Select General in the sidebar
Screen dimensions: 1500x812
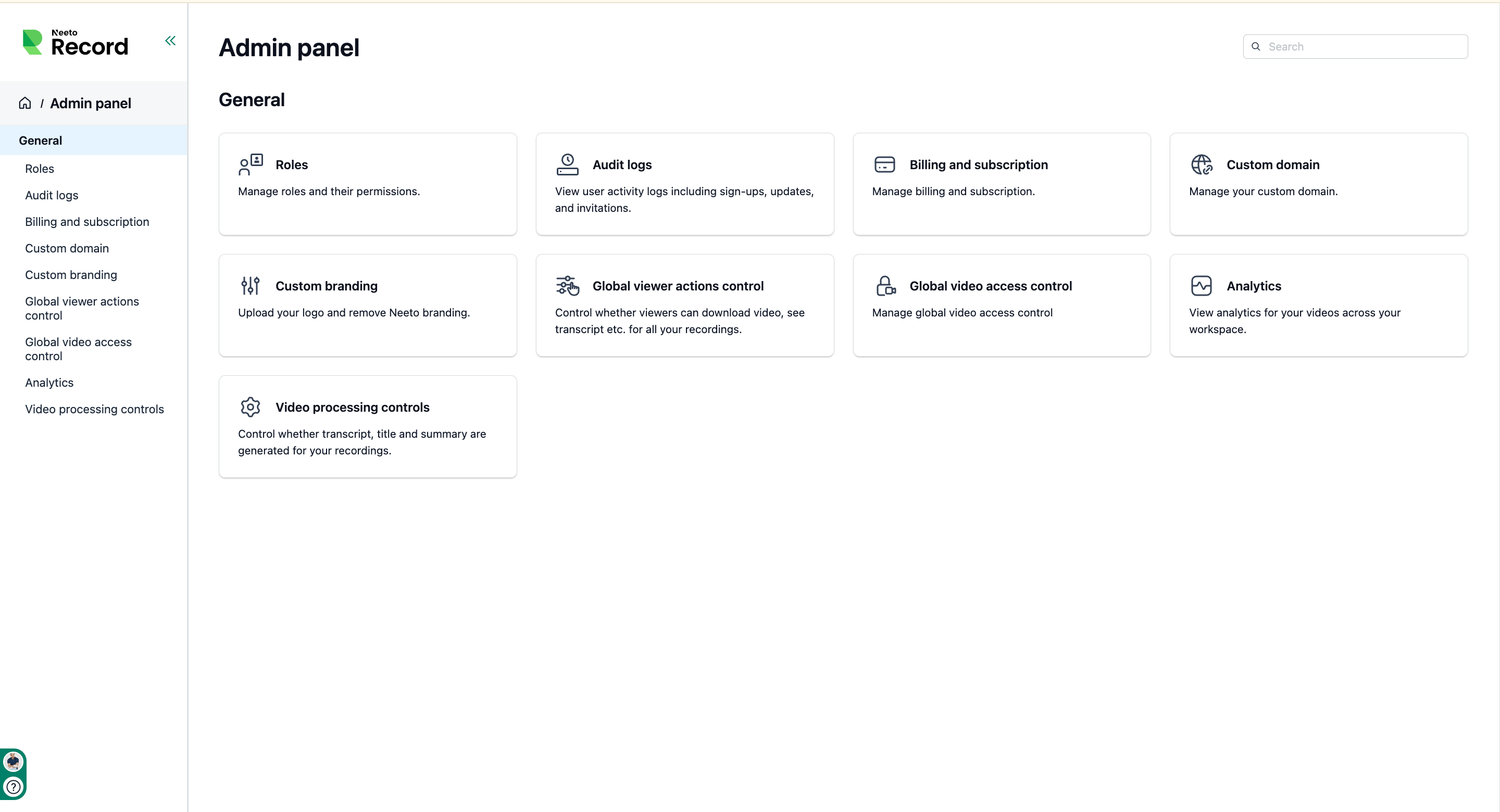tap(94, 141)
